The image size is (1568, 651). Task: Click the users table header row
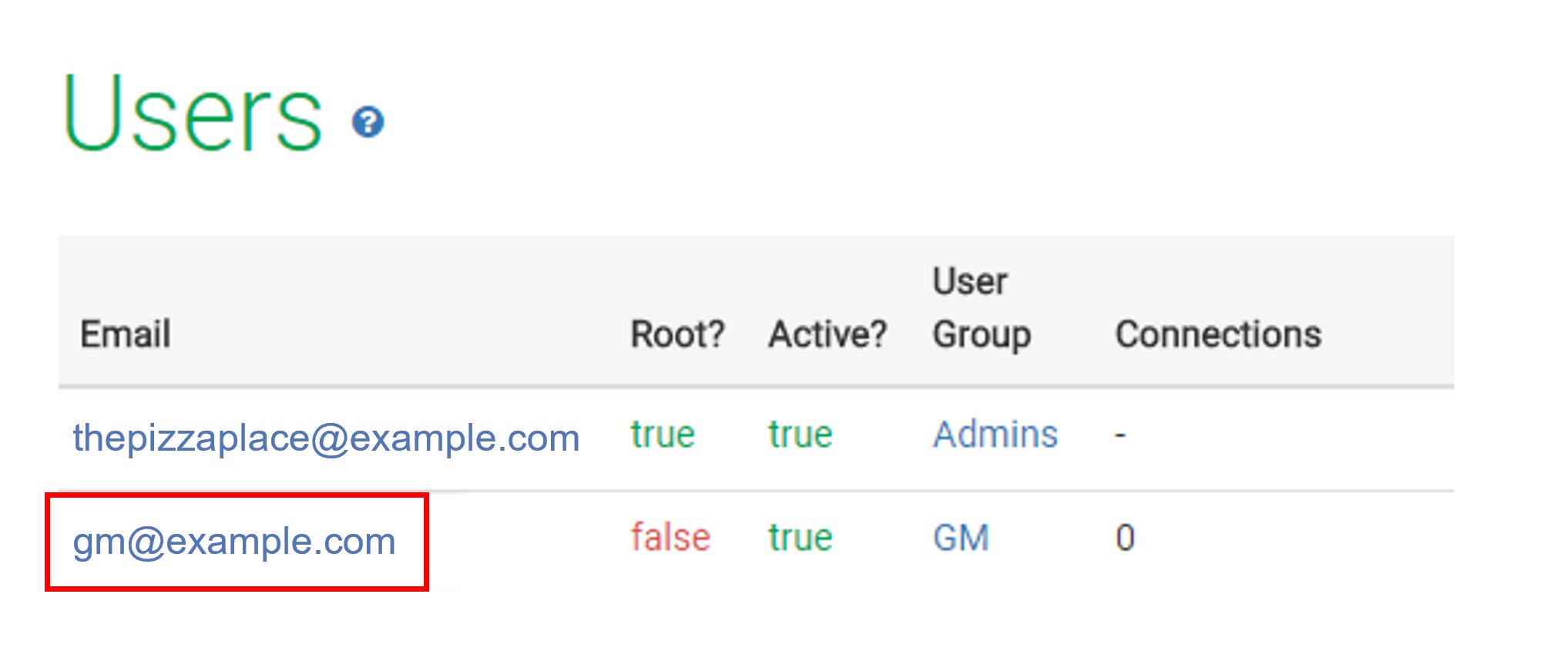pos(756,310)
